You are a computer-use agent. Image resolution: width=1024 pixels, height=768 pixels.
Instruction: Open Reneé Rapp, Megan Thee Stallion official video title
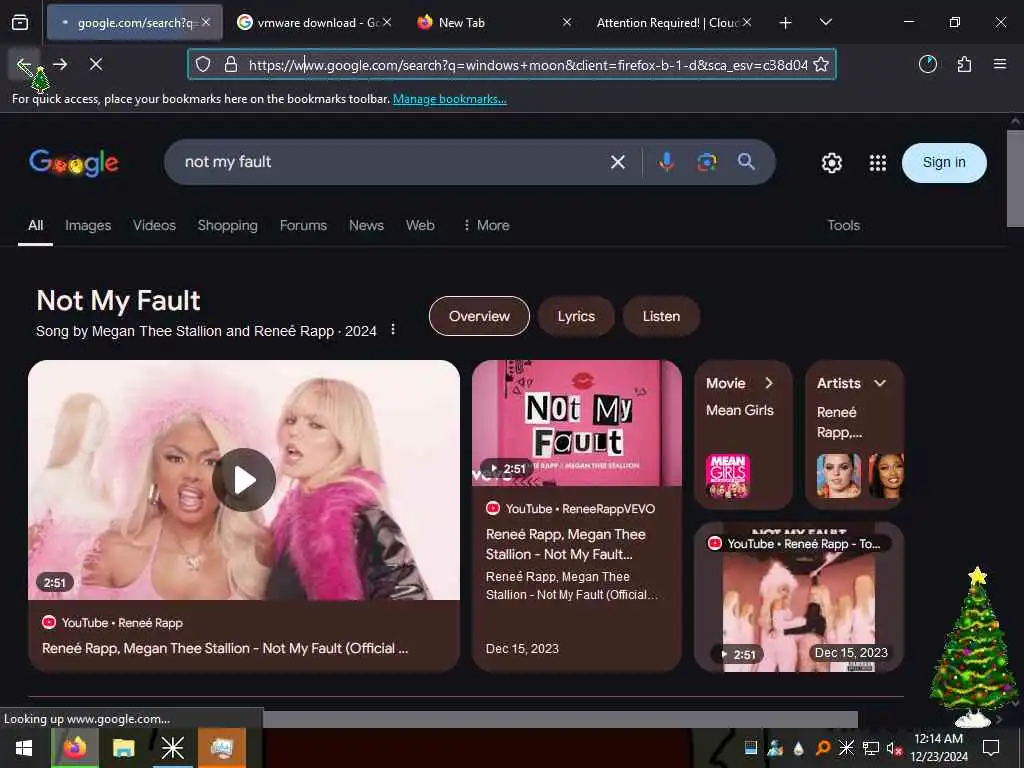point(225,648)
